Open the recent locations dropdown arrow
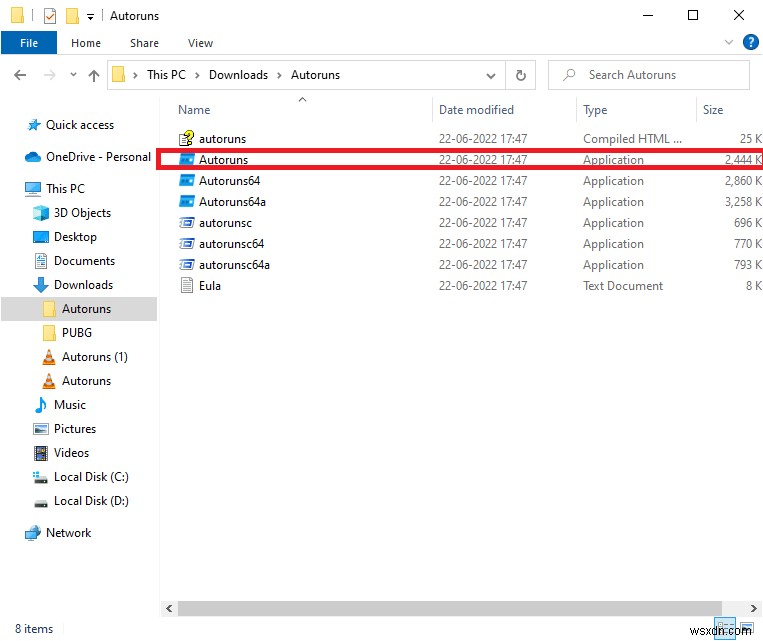Screen dimensions: 763x641 tap(73, 75)
